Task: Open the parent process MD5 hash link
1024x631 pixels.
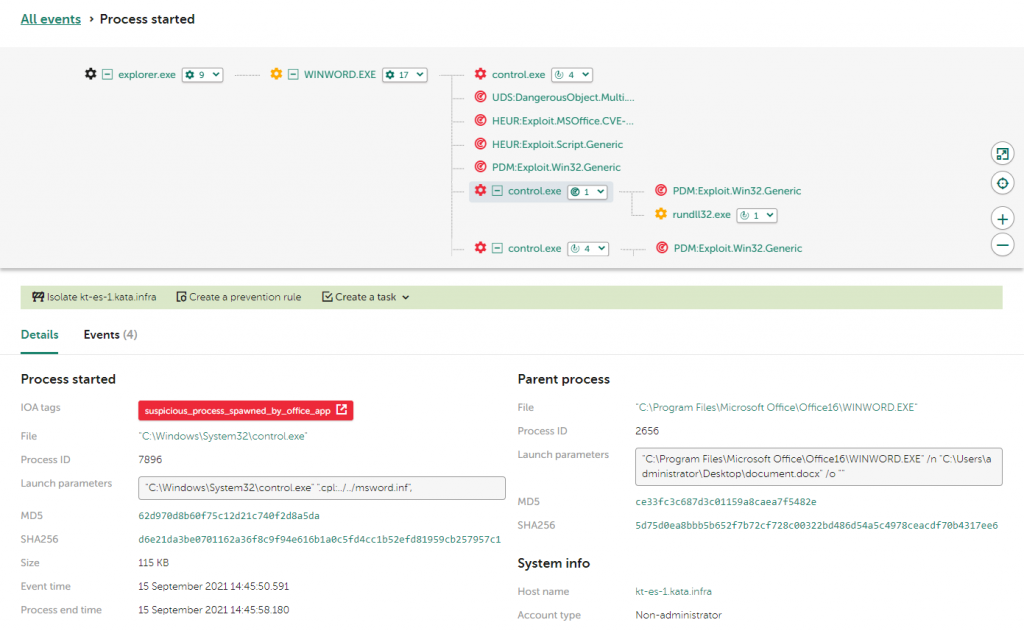Action: (726, 502)
